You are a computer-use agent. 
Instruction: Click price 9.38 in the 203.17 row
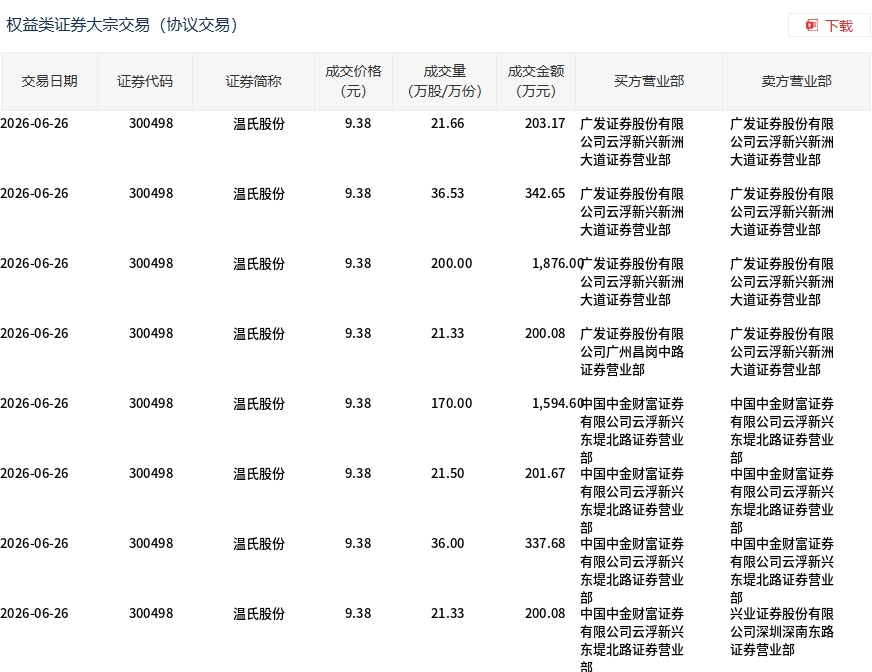358,123
